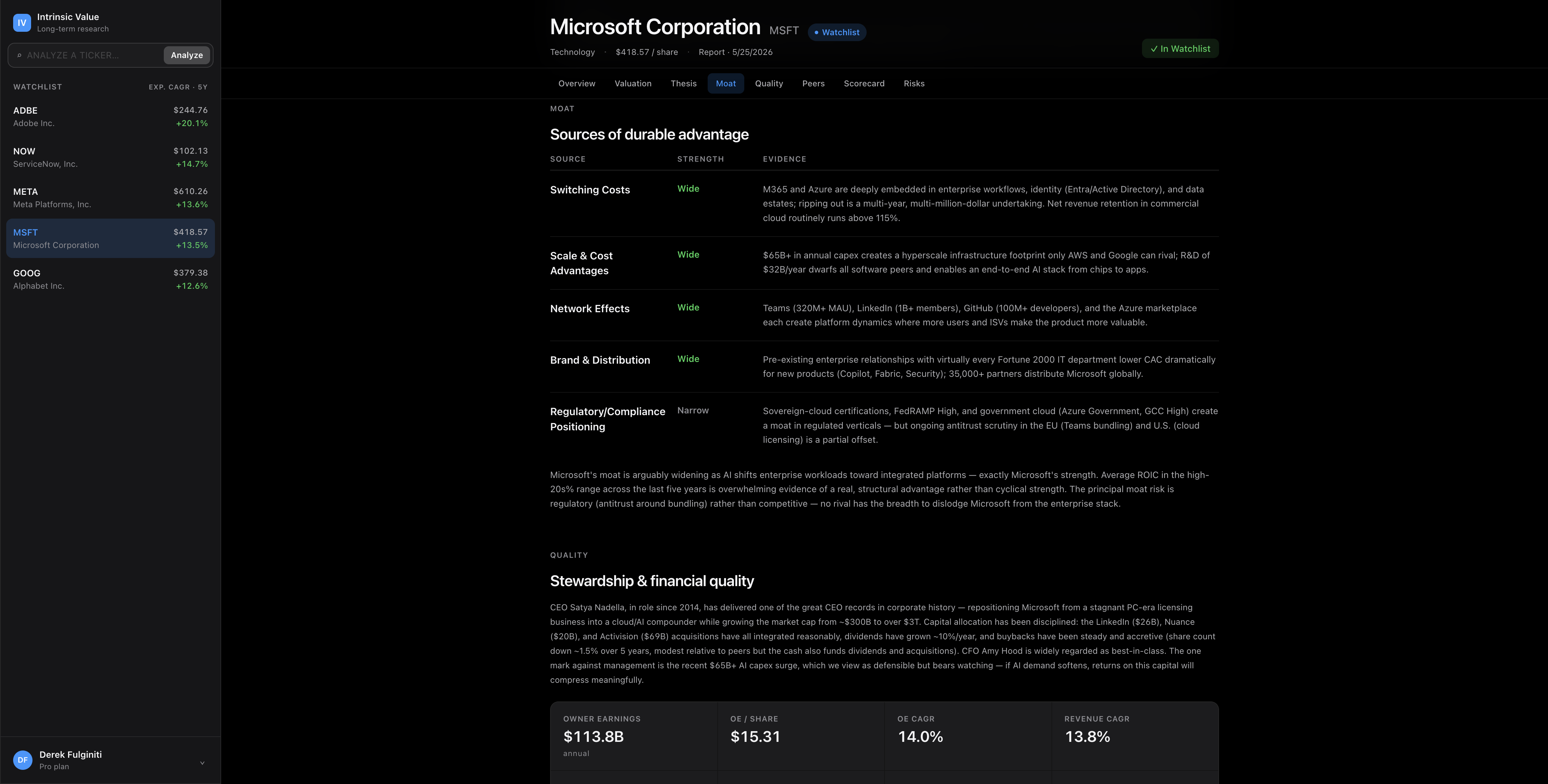The height and width of the screenshot is (784, 1548).
Task: Click the Revenue CAGR 13.8% metric
Action: pyautogui.click(x=1135, y=736)
